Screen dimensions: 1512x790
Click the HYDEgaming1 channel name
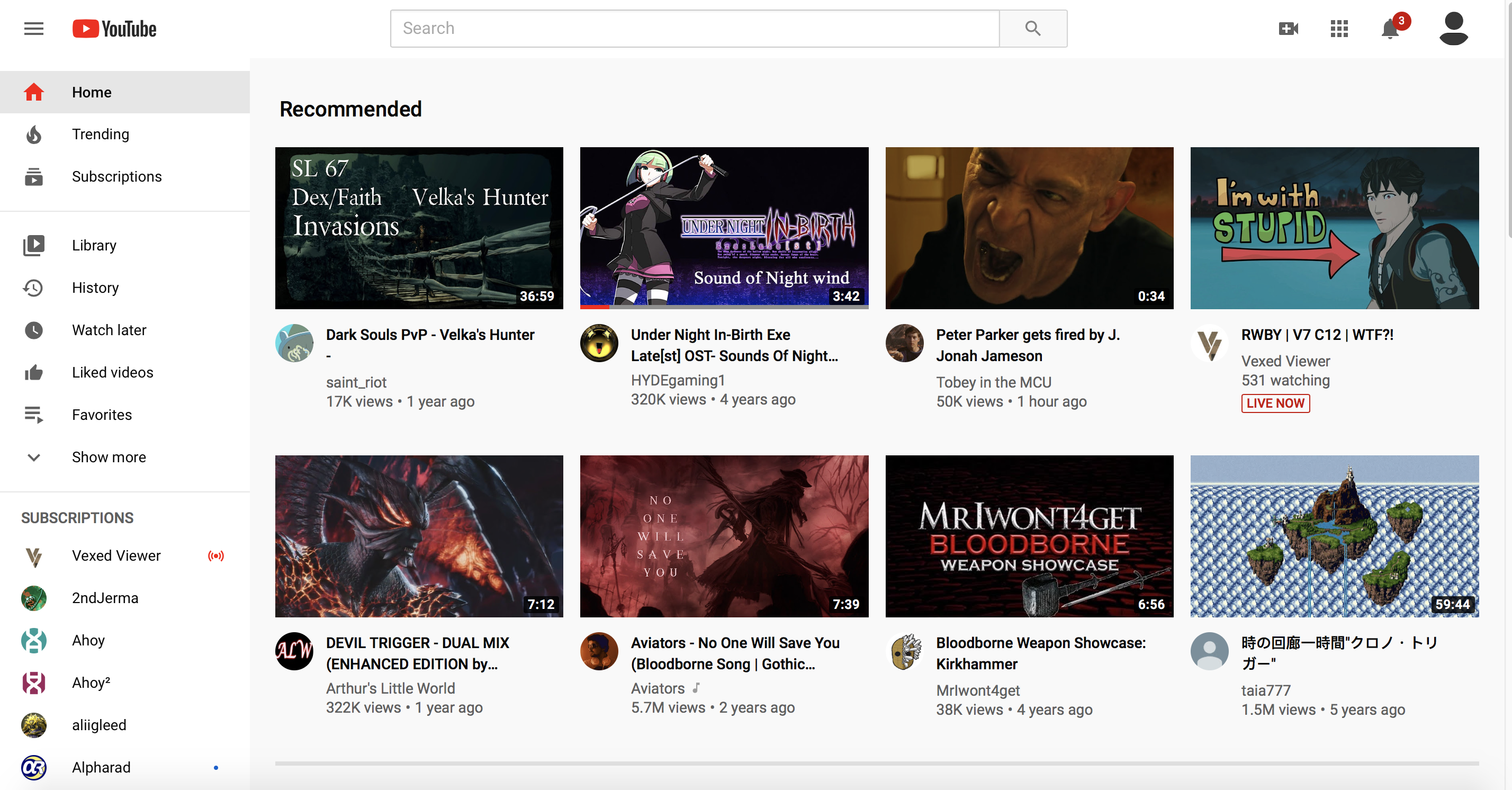(x=678, y=380)
